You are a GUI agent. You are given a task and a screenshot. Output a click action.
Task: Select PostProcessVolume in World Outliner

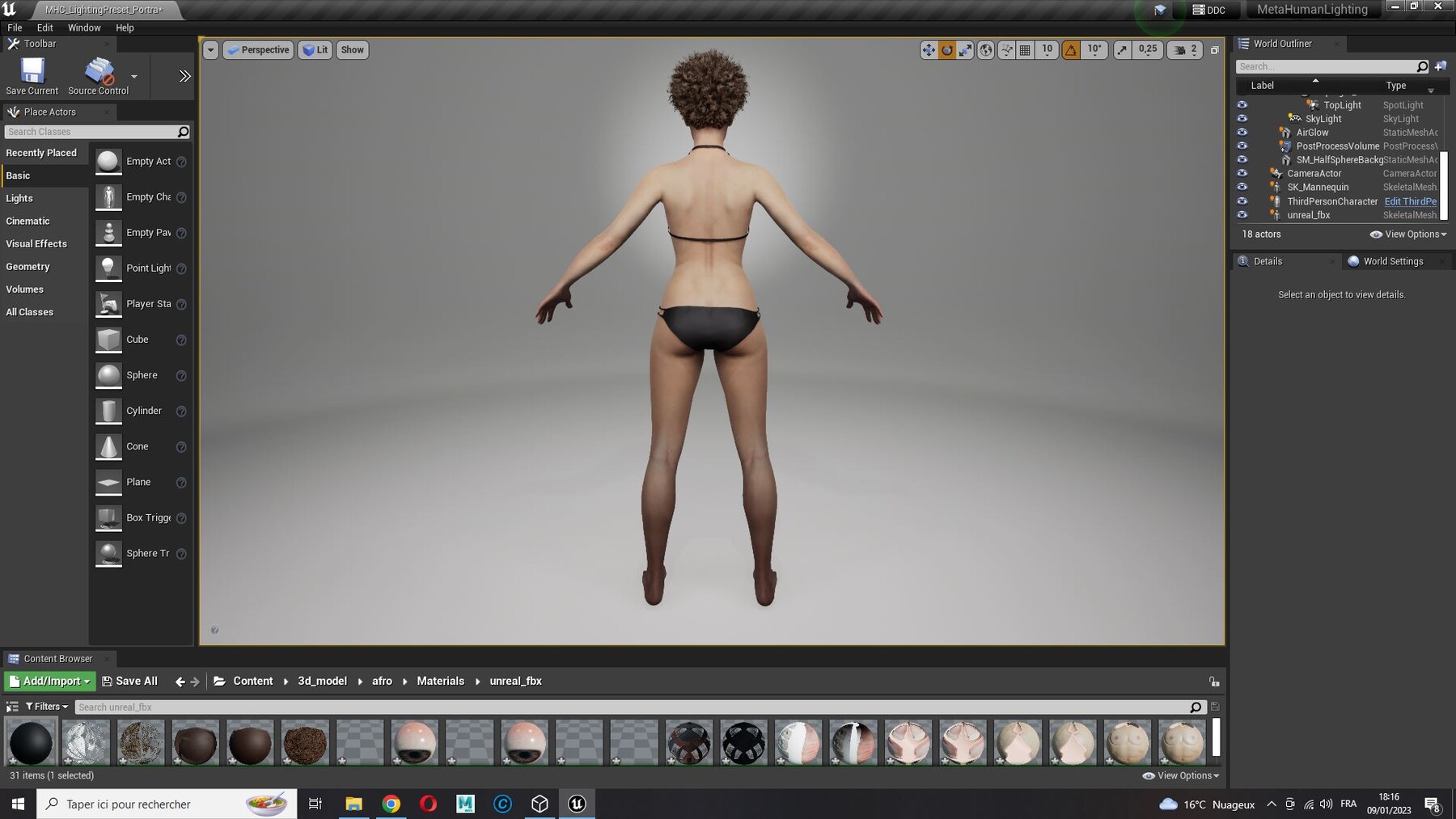coord(1337,146)
